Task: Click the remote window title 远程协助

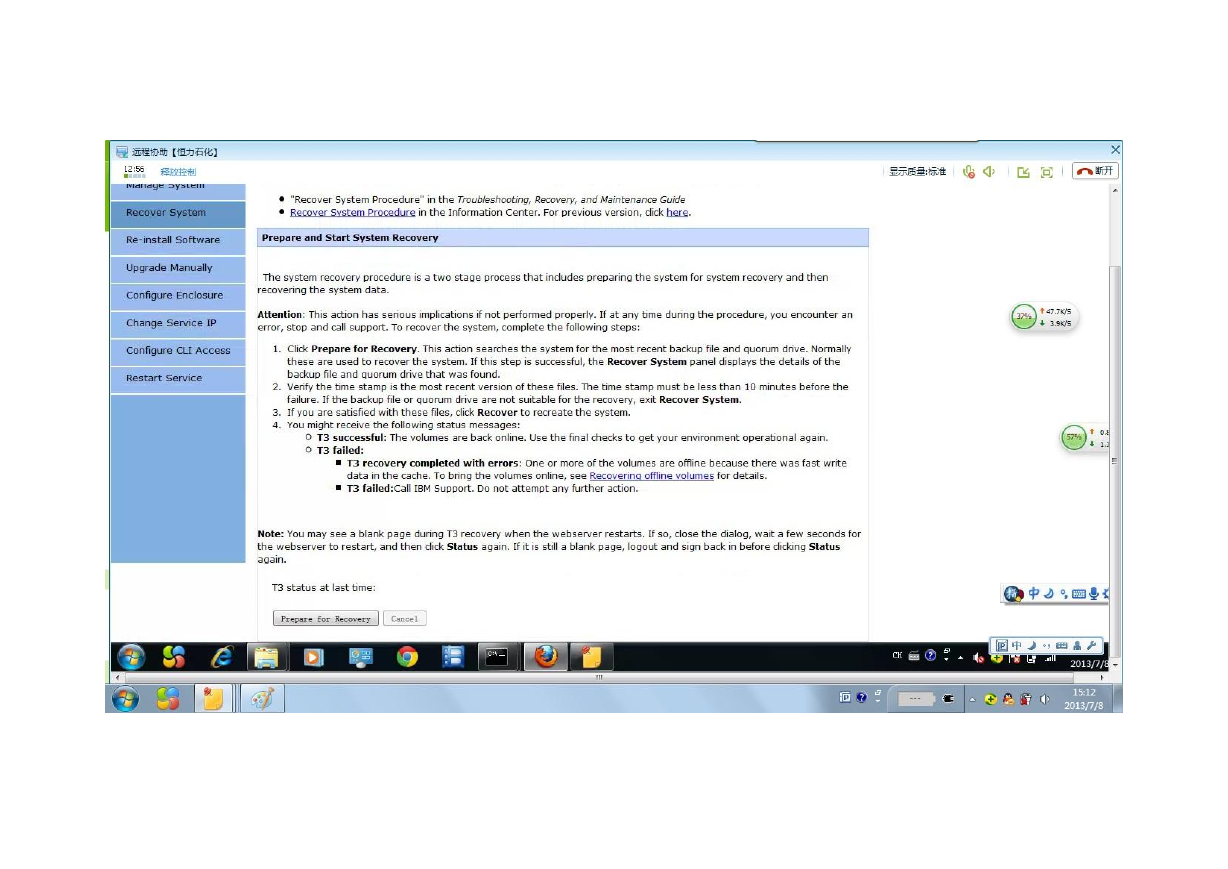Action: point(175,152)
